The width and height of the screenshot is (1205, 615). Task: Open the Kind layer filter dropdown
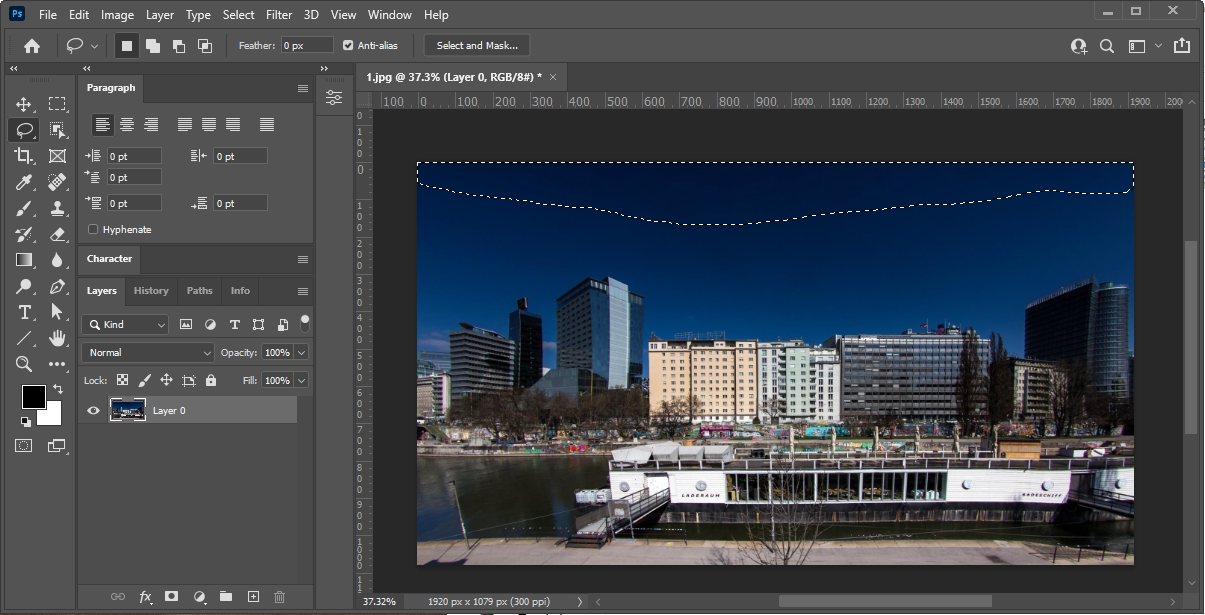tap(126, 324)
